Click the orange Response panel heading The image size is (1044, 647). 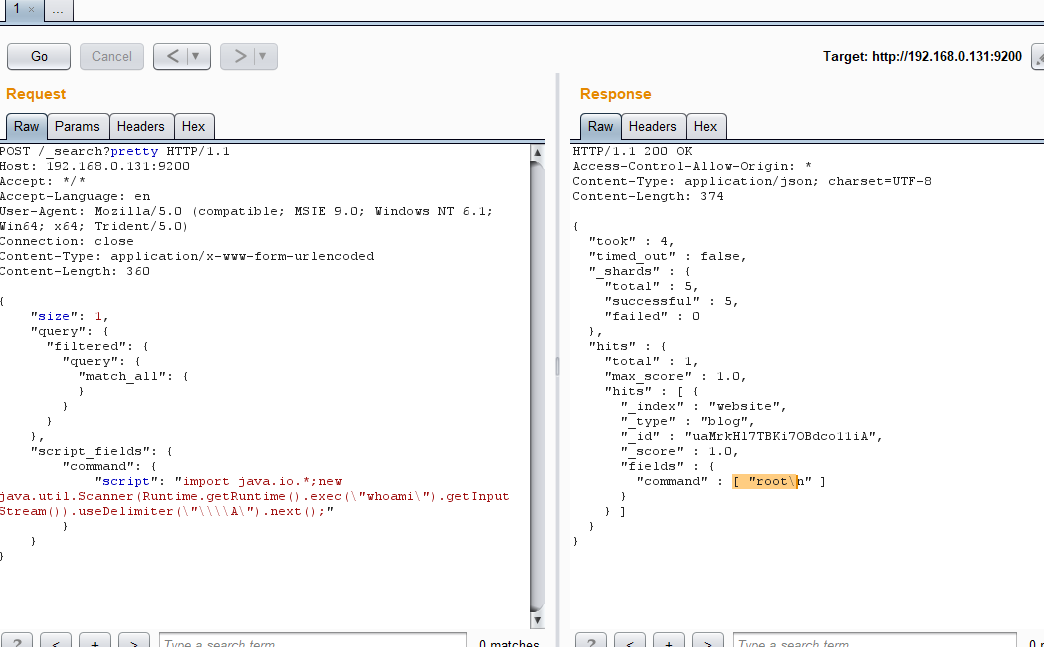pos(615,94)
